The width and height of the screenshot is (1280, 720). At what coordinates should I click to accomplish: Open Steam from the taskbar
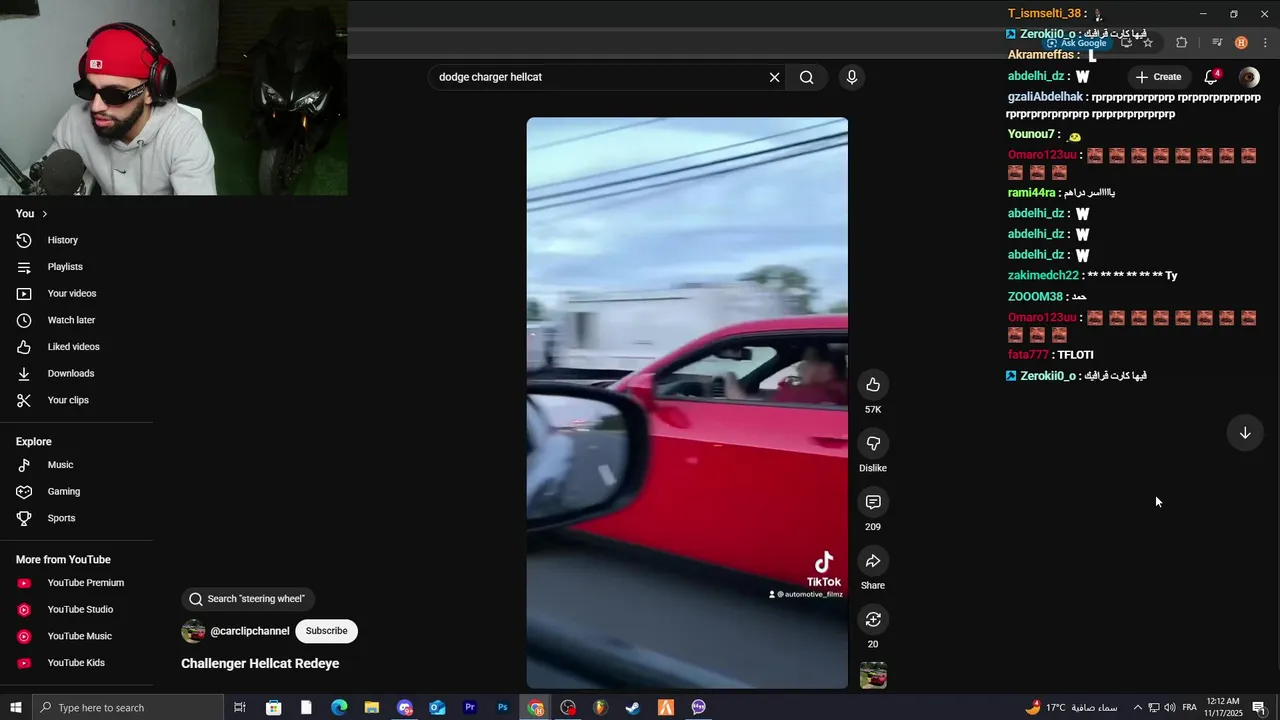tap(633, 708)
